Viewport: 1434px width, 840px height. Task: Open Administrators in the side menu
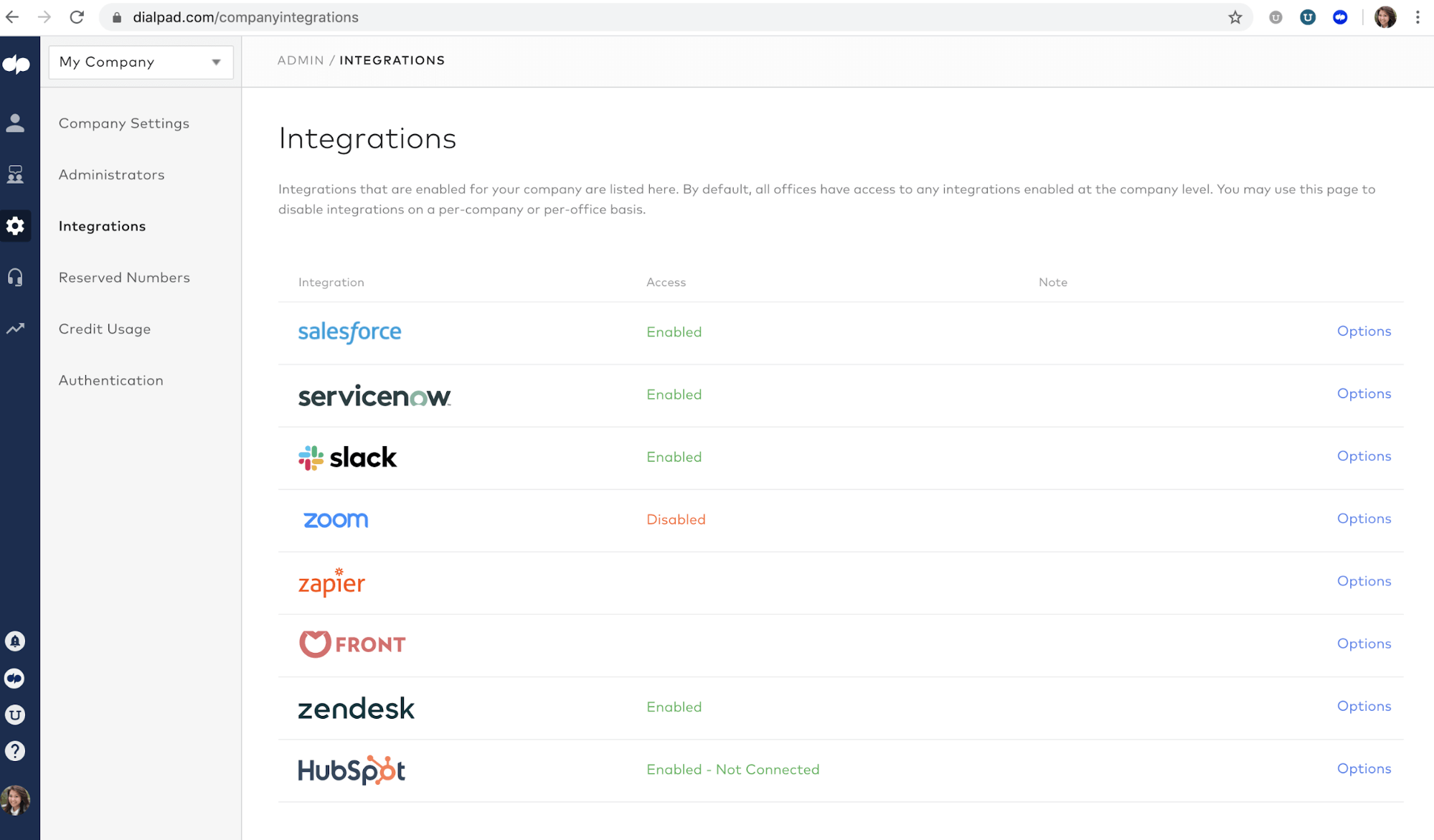pyautogui.click(x=111, y=175)
